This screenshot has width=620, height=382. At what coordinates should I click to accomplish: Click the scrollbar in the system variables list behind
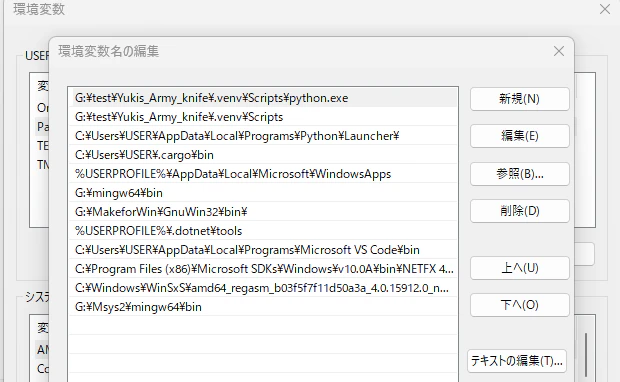pos(586,354)
